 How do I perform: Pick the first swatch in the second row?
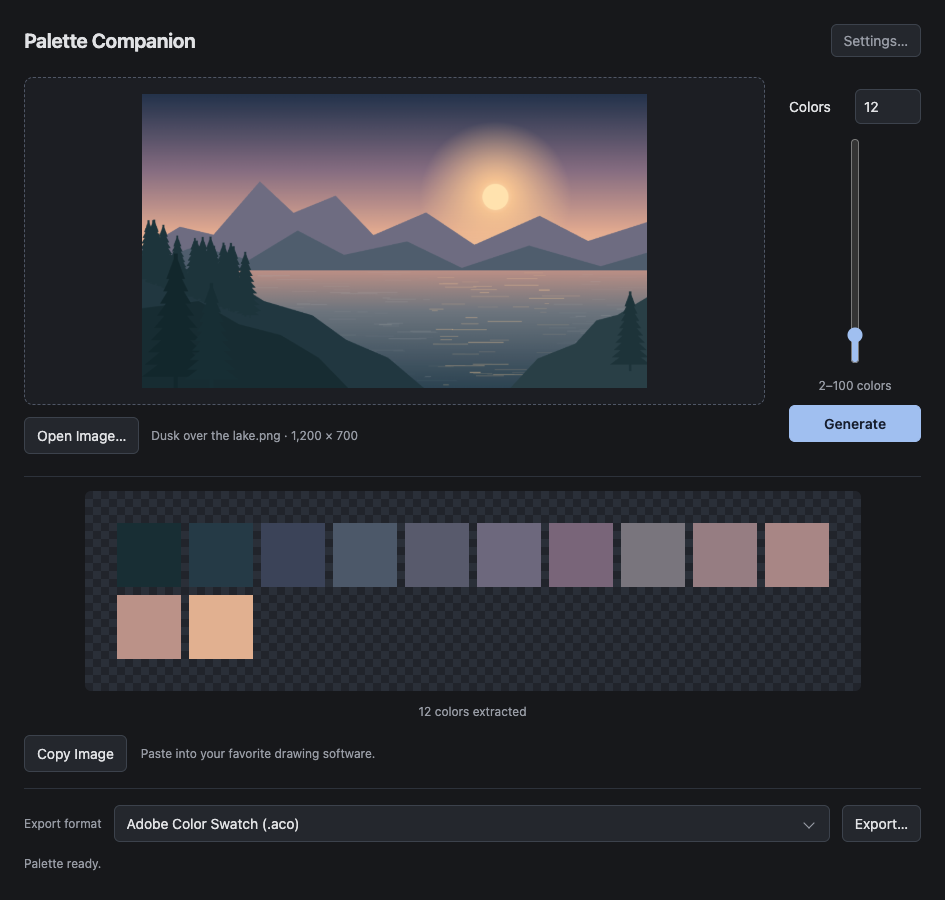(x=149, y=627)
